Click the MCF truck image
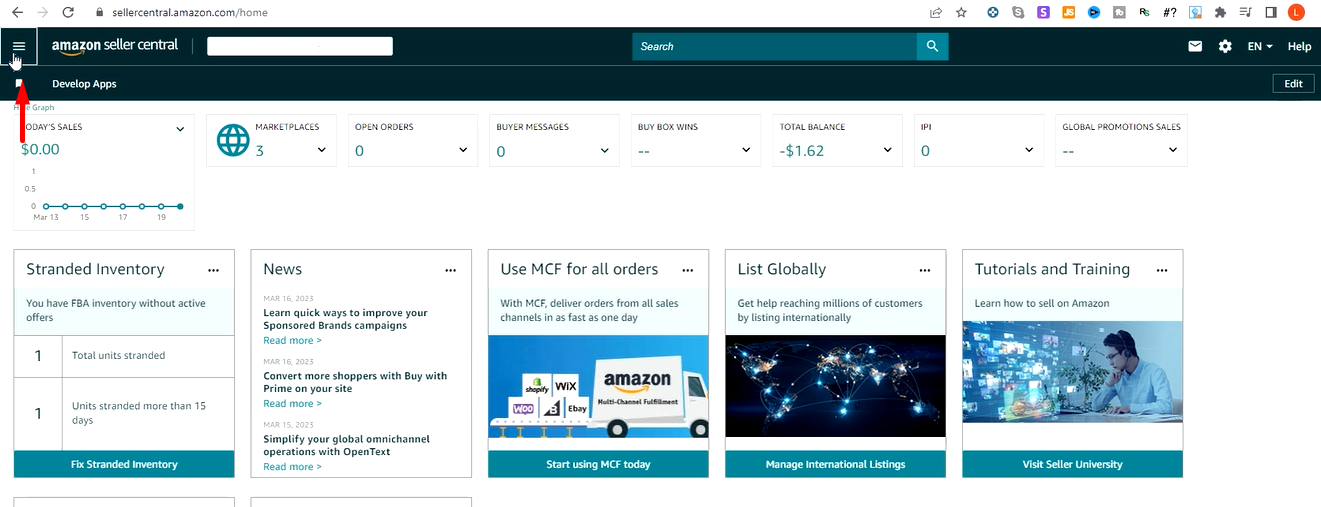Viewport: 1321px width, 507px height. pos(598,386)
